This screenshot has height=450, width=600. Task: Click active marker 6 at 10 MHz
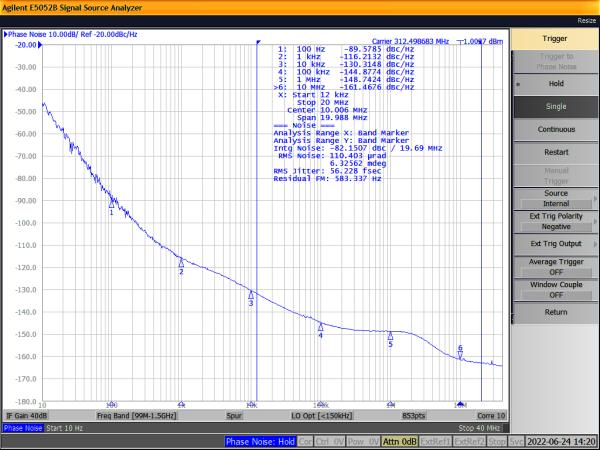(x=460, y=355)
